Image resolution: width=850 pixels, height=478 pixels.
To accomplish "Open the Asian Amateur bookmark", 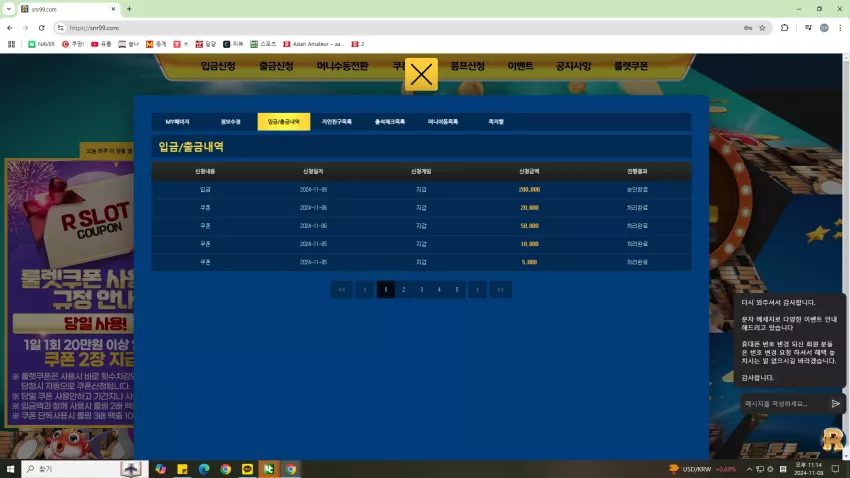I will click(x=314, y=44).
